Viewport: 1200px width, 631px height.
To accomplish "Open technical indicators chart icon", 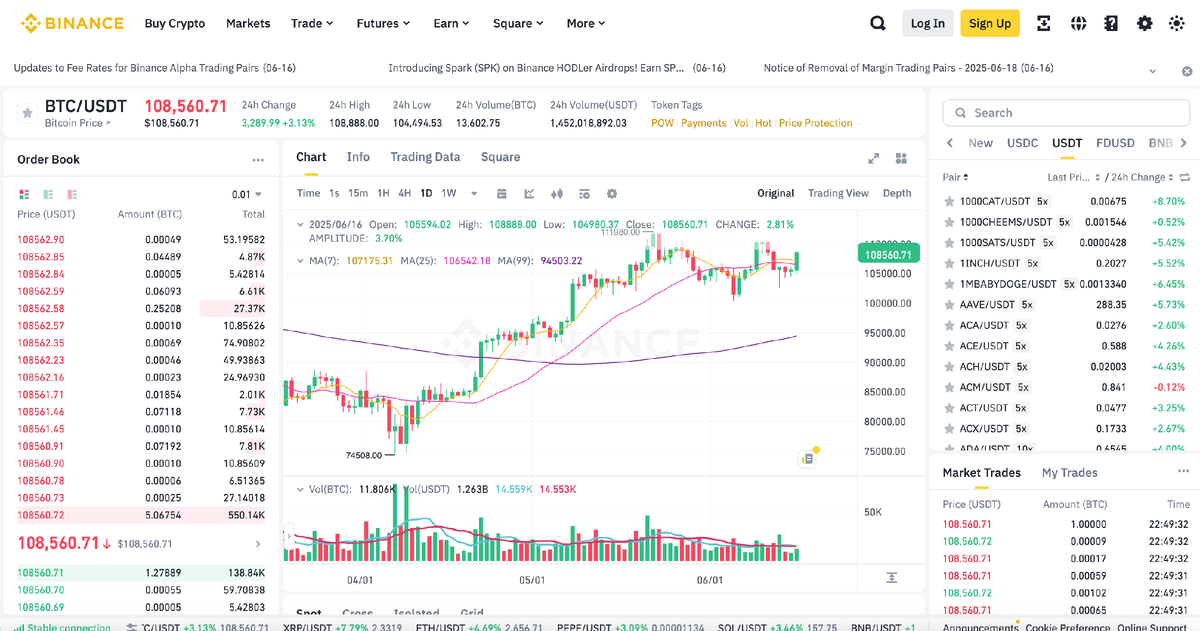I will [530, 193].
